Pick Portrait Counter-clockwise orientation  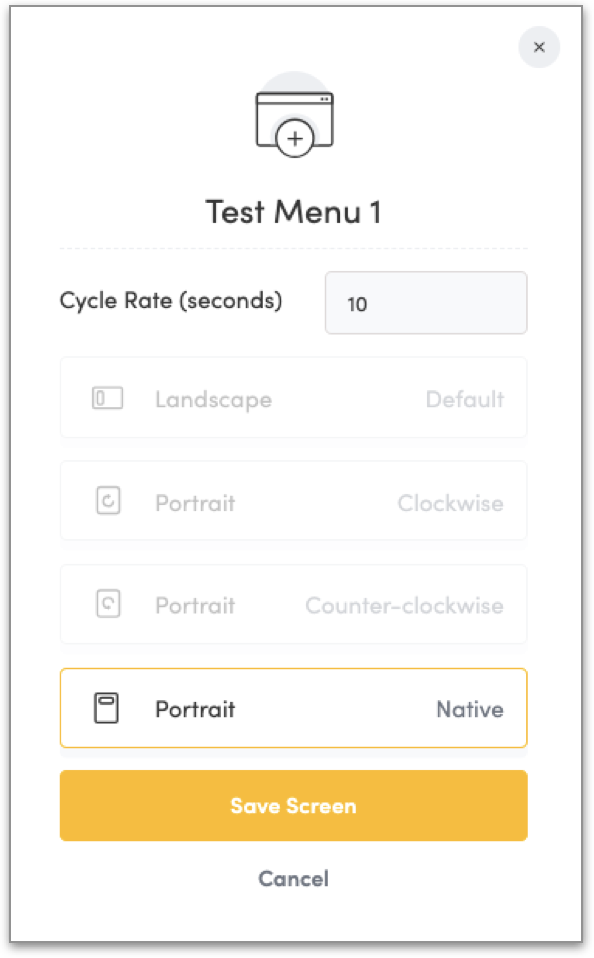tap(293, 604)
